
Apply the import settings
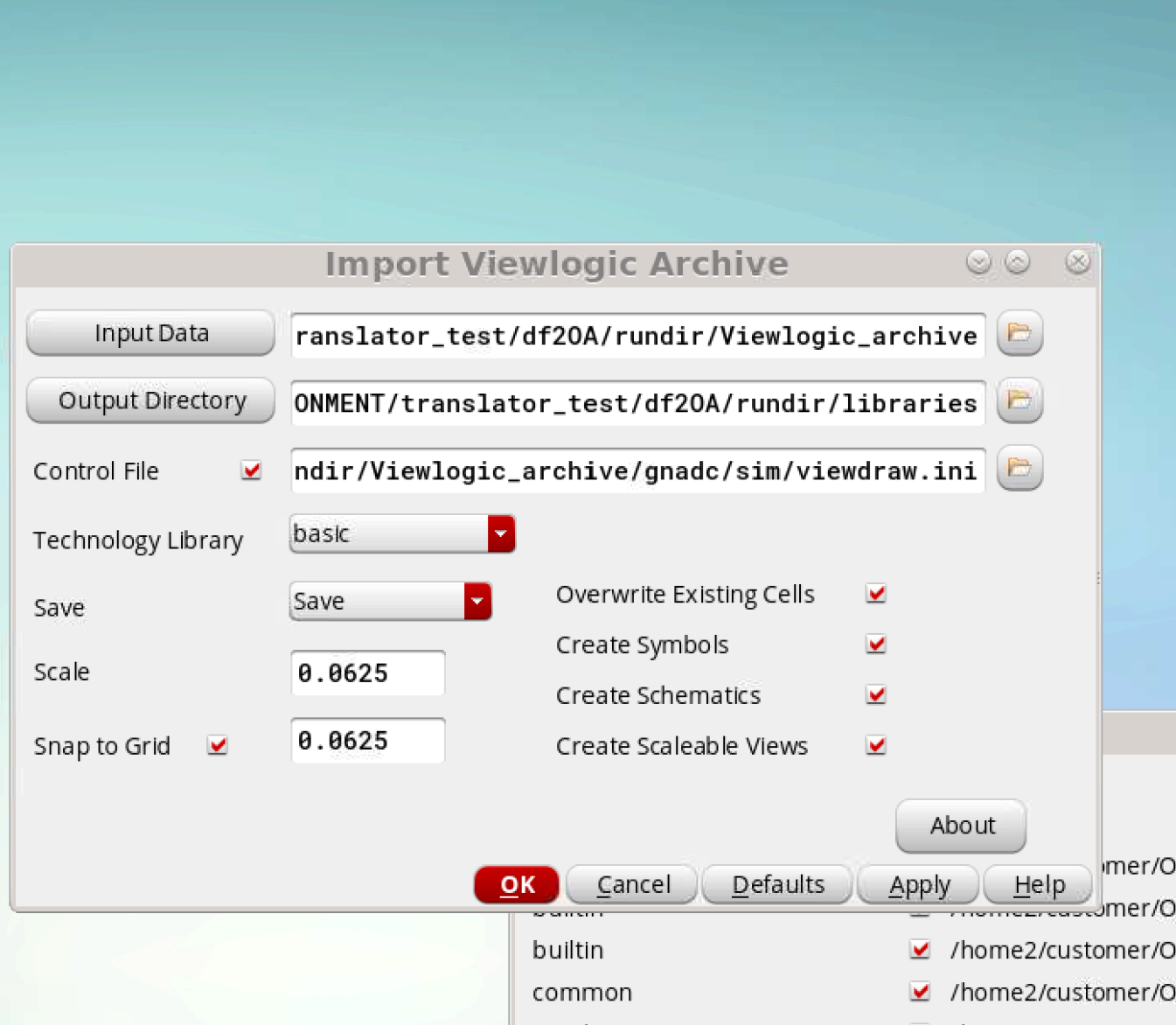click(x=918, y=885)
